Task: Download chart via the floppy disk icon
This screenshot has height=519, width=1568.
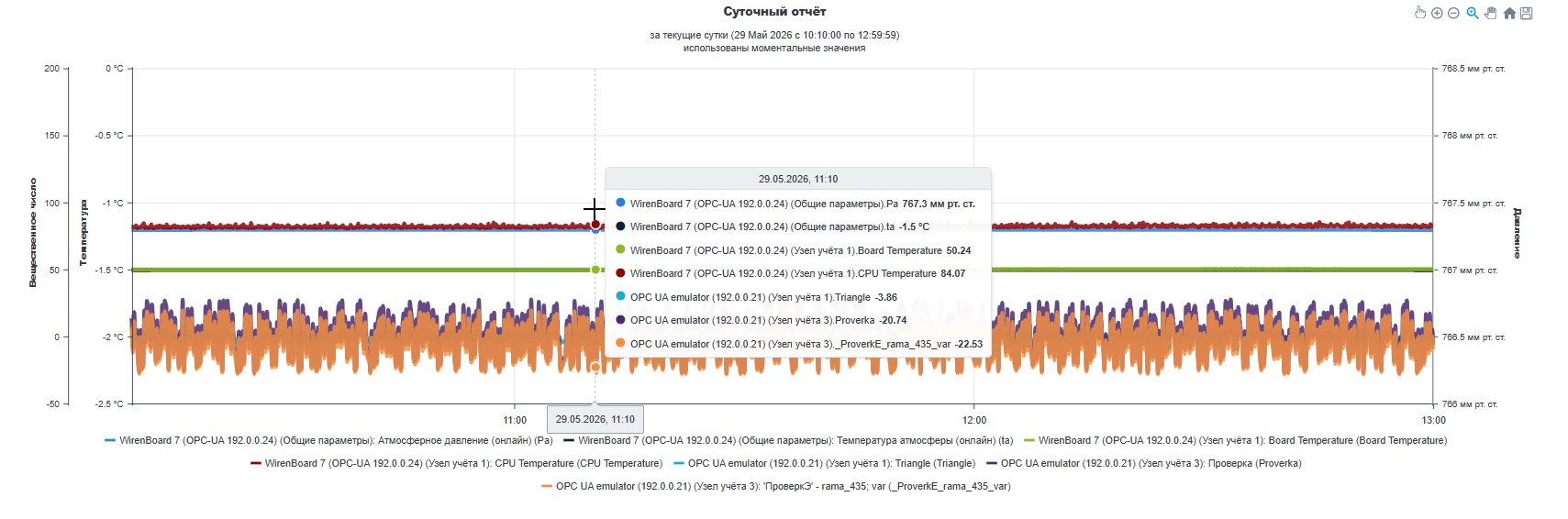Action: 1527,13
